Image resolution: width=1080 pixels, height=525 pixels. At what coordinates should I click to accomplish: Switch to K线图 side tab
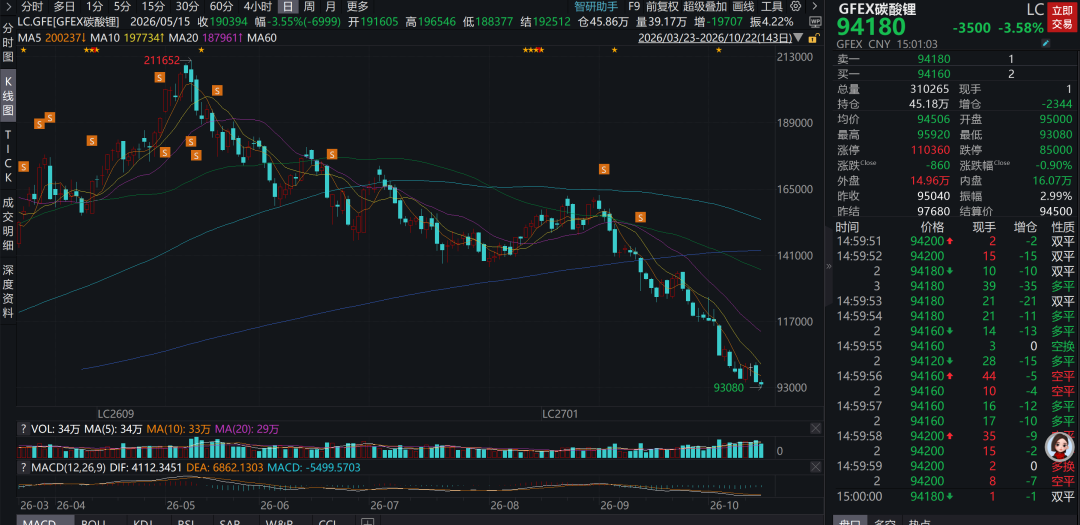point(8,96)
